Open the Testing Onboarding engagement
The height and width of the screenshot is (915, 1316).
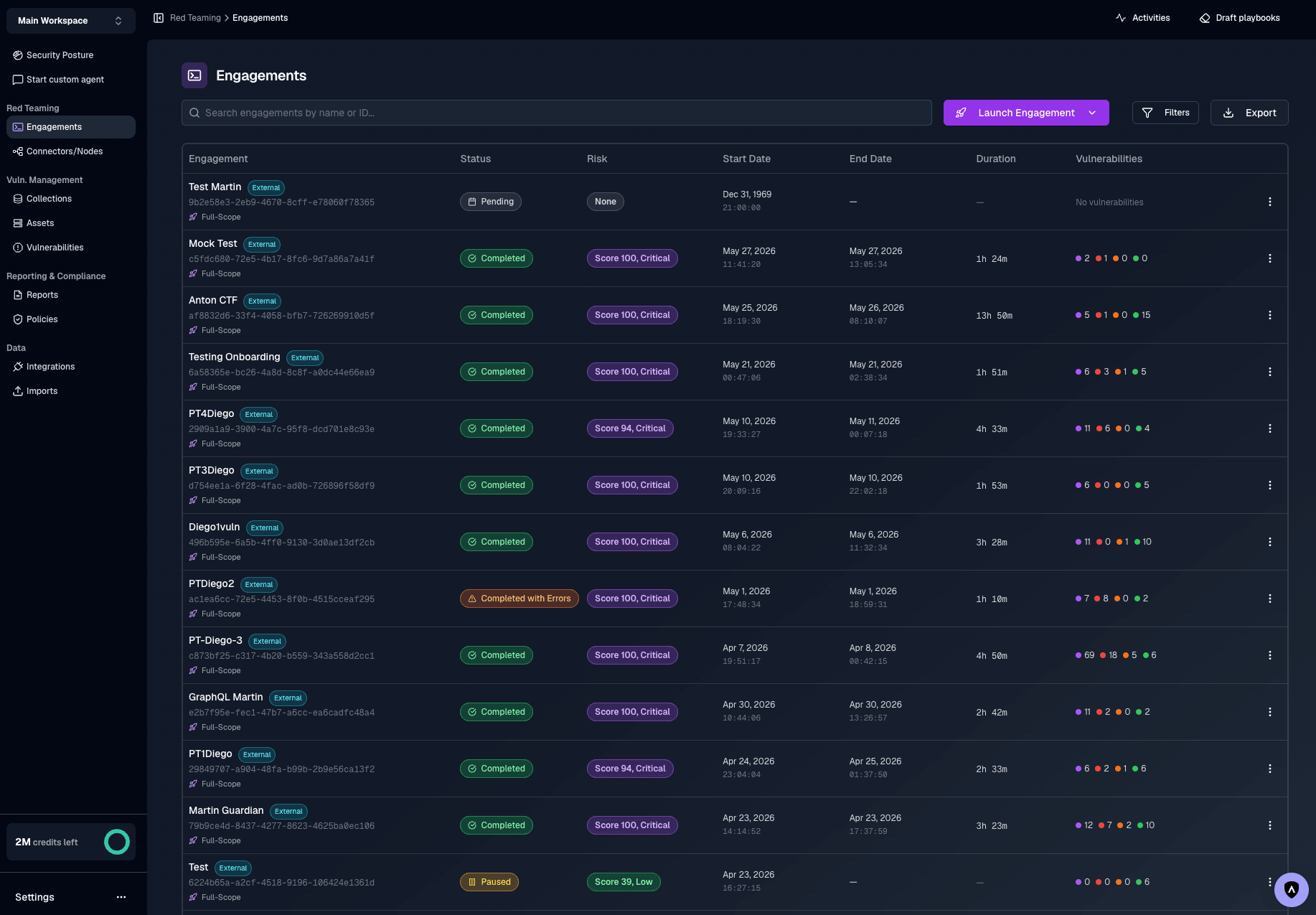[234, 357]
